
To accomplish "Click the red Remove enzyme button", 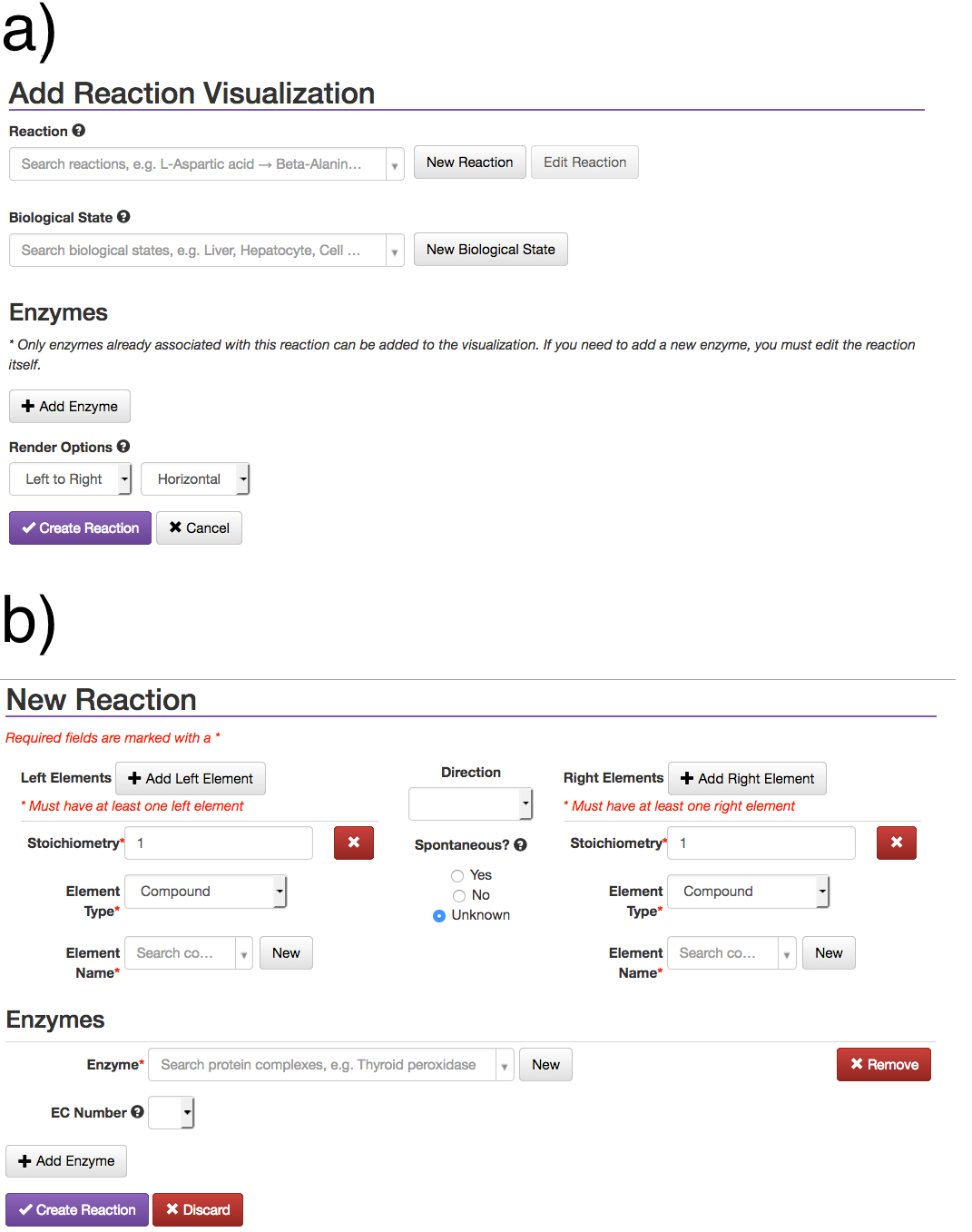I will click(883, 1065).
